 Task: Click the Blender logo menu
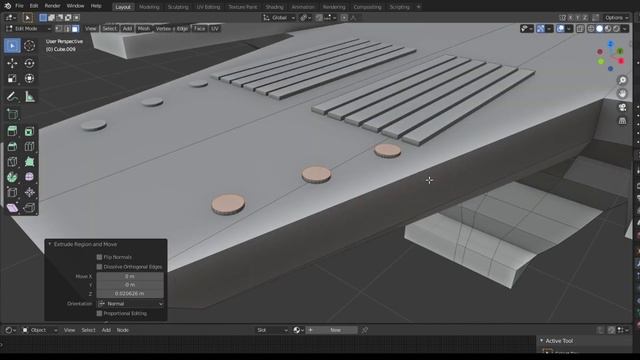(x=7, y=6)
